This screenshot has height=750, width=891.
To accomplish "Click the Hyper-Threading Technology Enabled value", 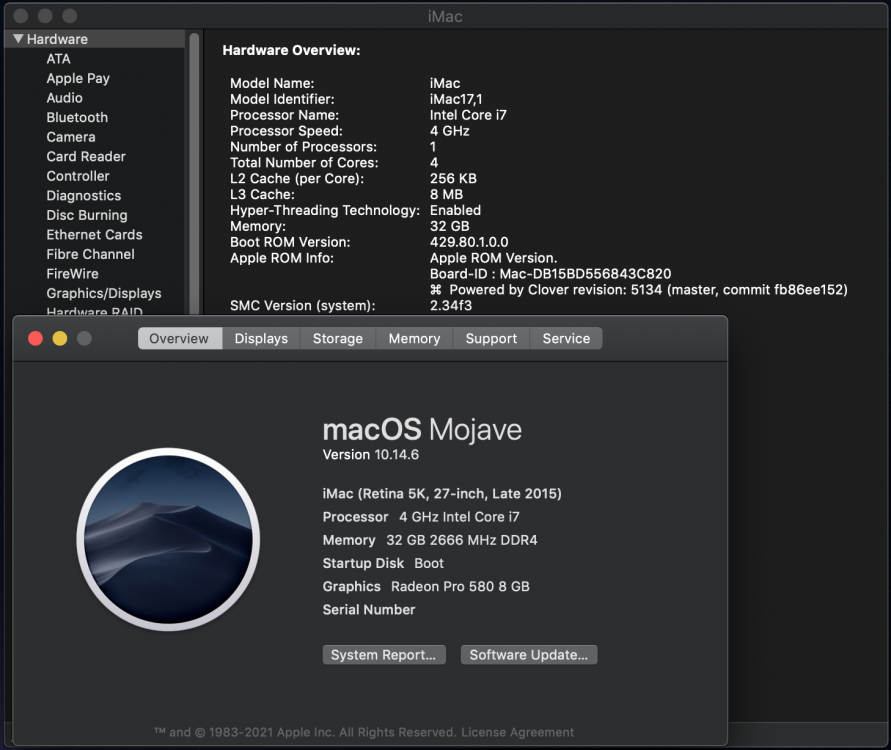I will tap(455, 210).
